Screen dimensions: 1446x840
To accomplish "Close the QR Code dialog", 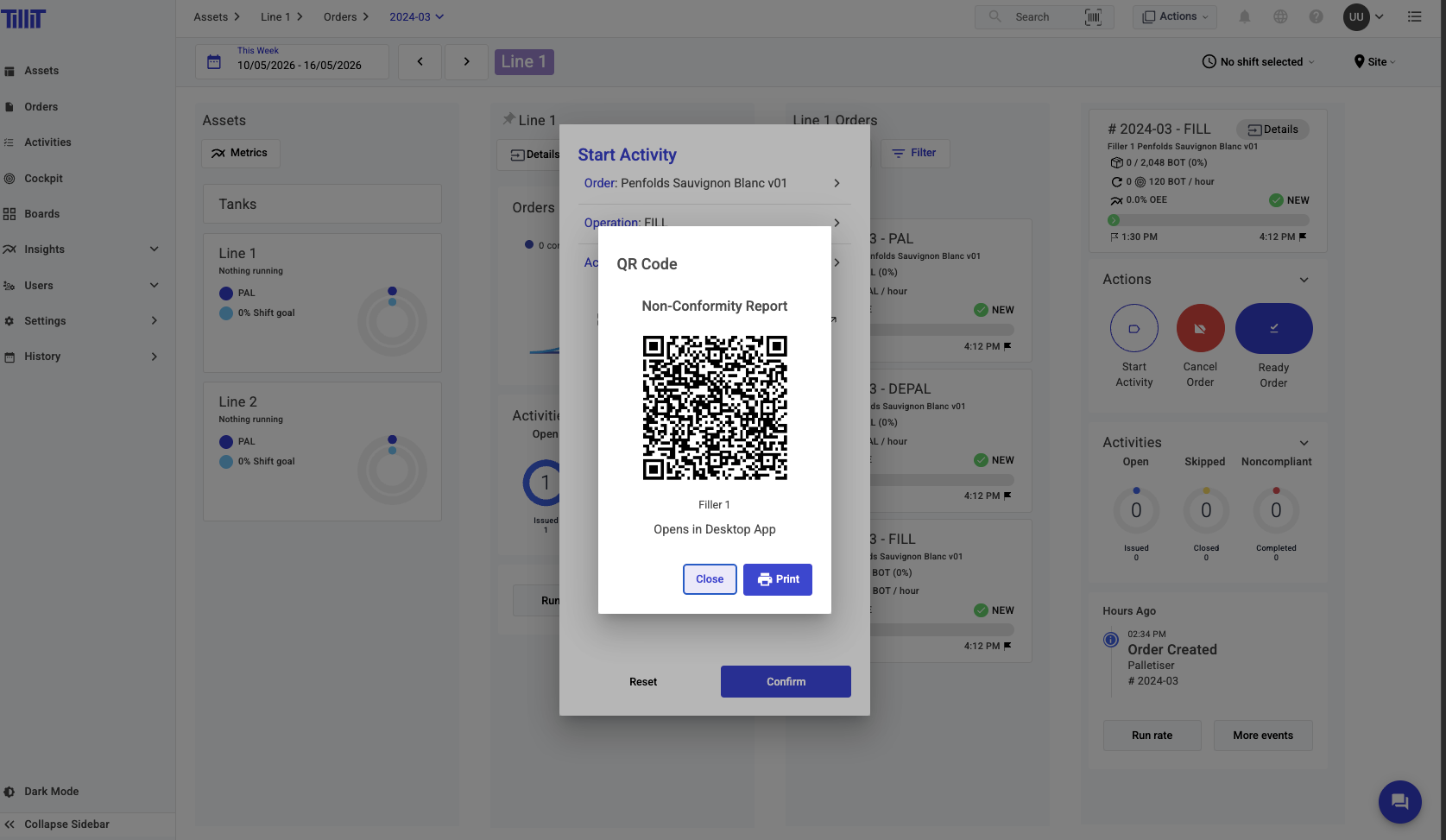I will 710,579.
